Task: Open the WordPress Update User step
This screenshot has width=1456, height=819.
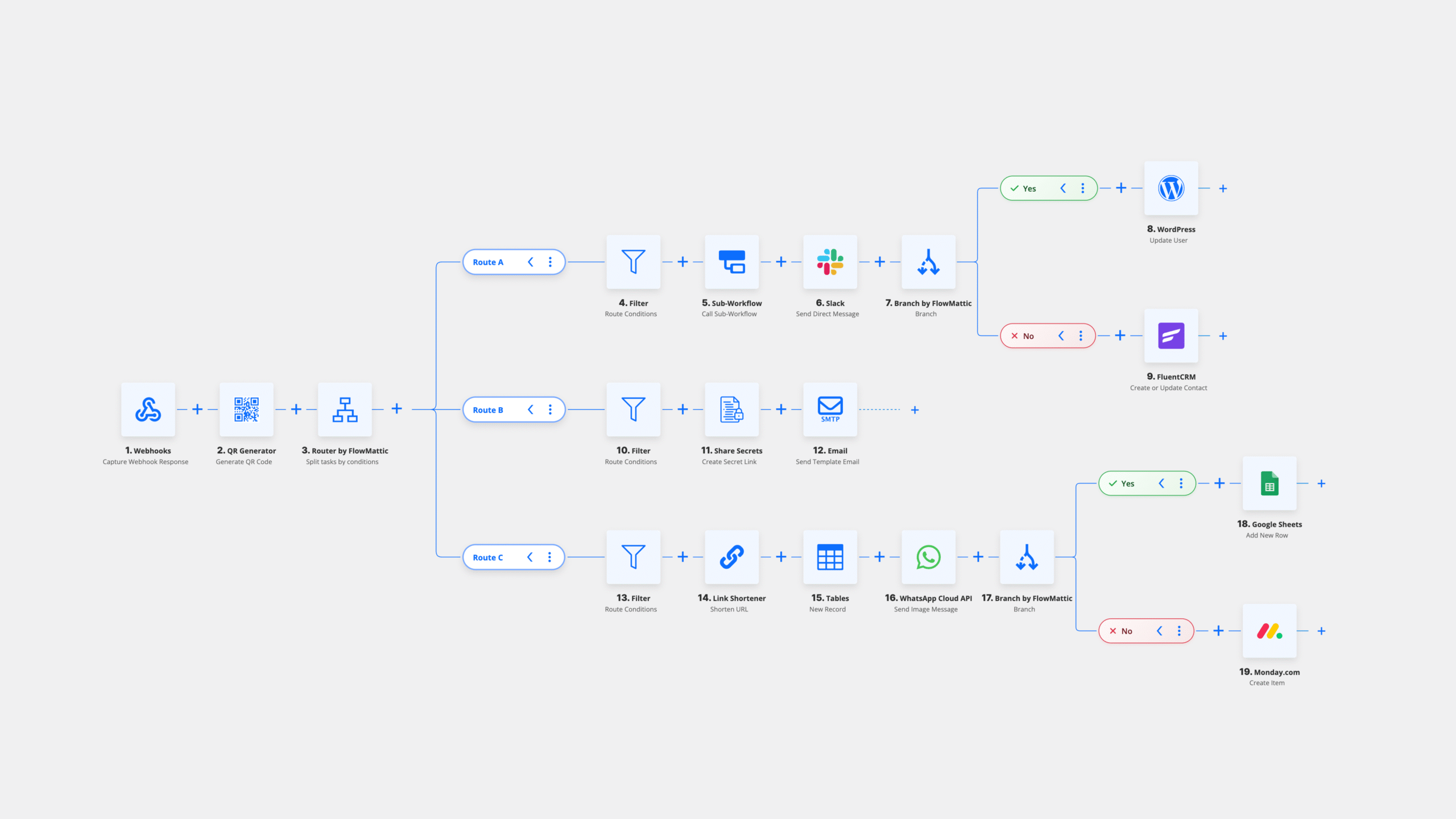Action: (x=1170, y=188)
